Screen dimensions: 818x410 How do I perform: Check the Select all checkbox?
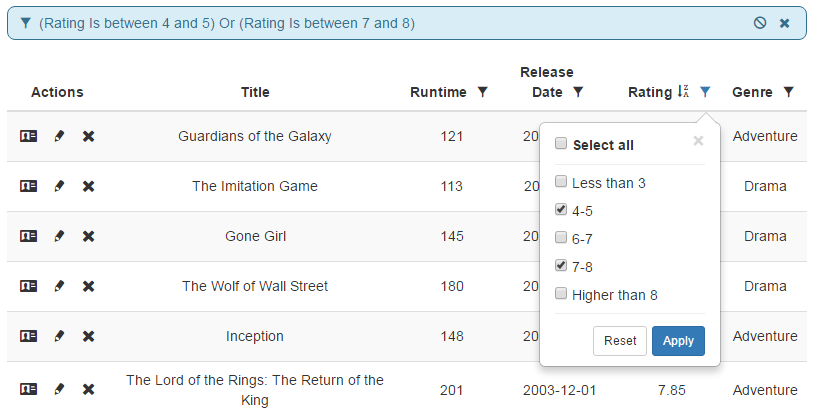click(561, 144)
